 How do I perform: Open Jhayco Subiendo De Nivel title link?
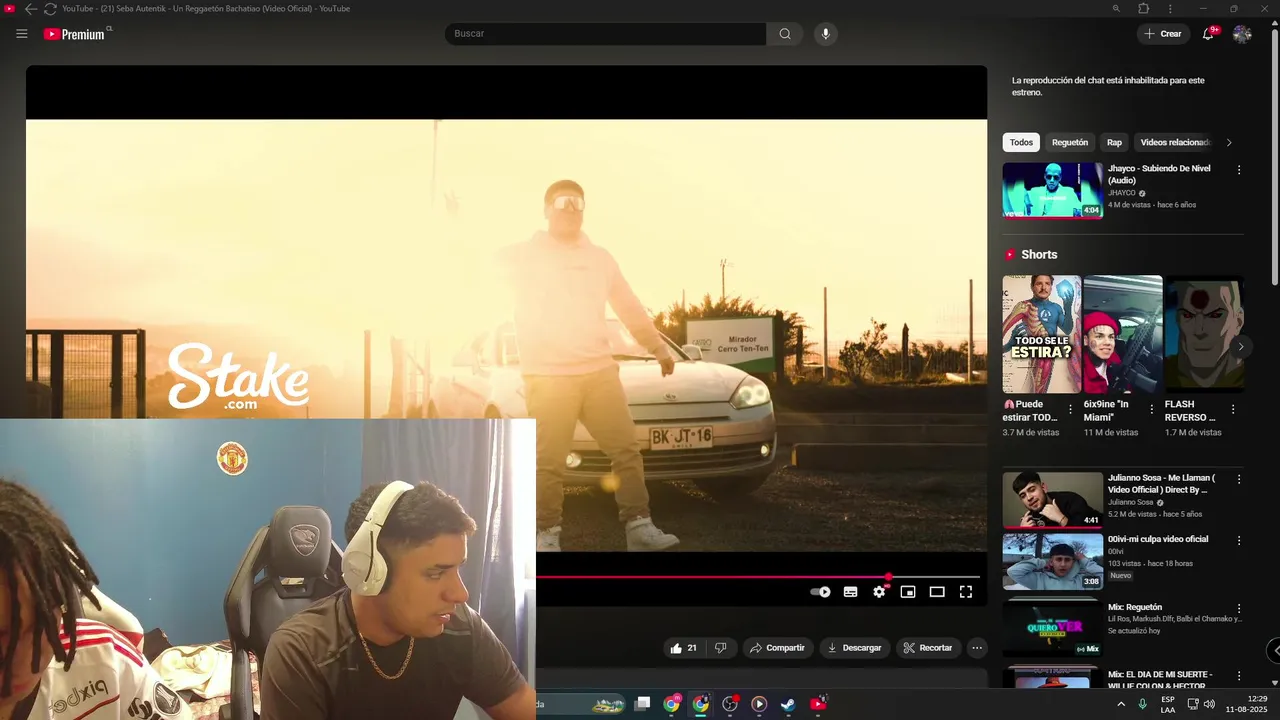point(1159,174)
